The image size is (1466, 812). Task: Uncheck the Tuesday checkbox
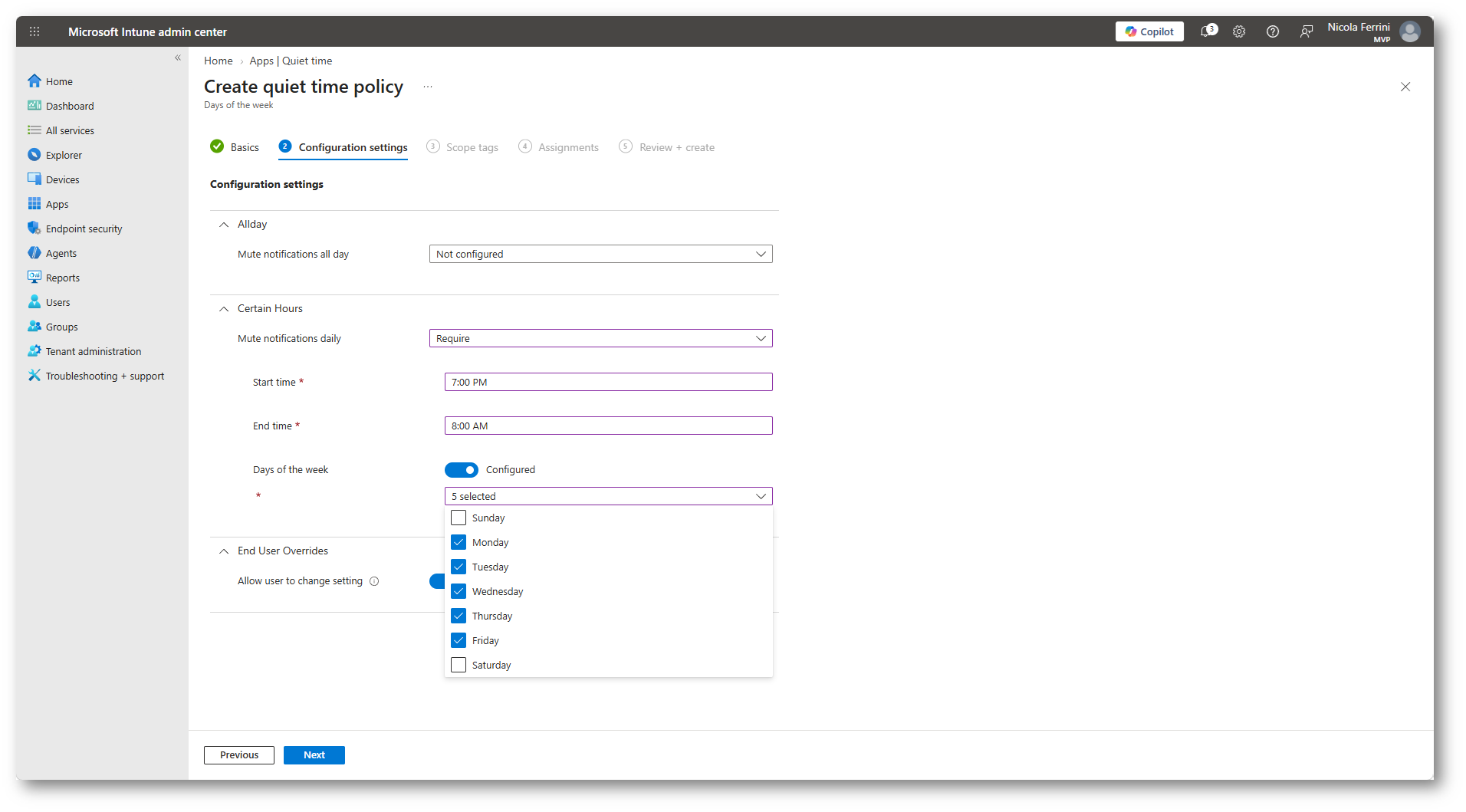[x=459, y=567]
